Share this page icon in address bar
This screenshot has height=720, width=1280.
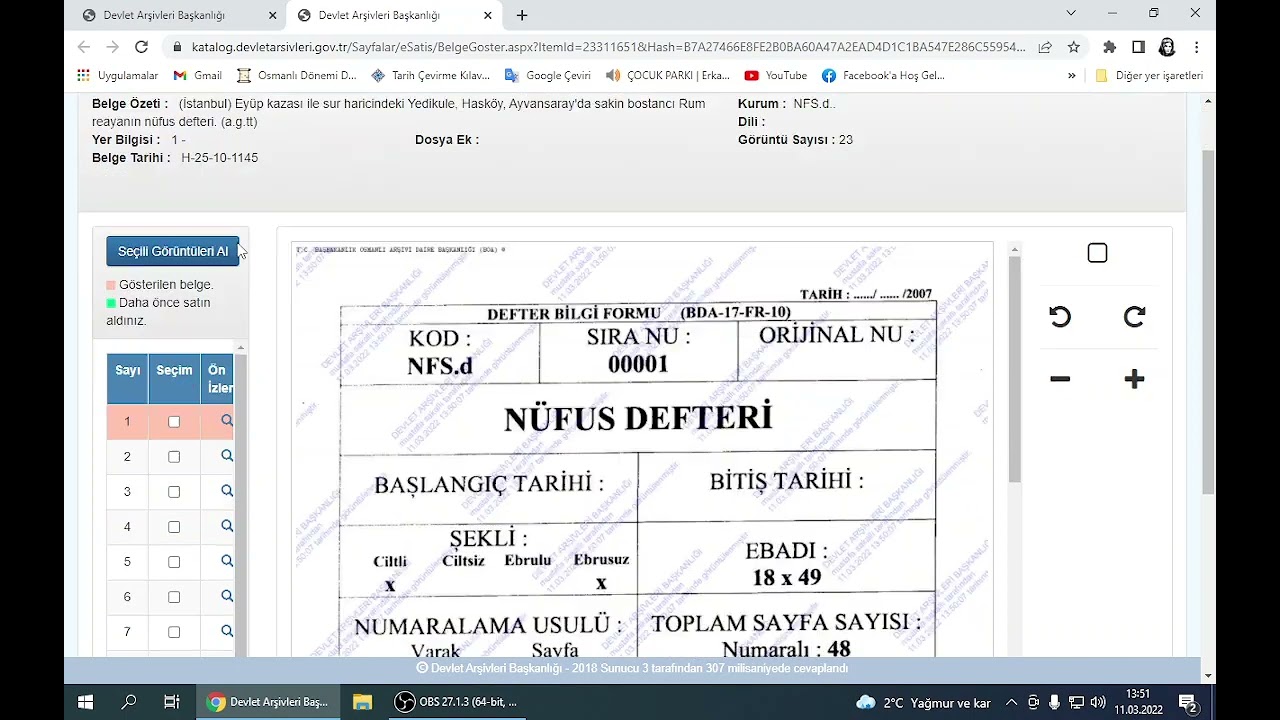pyautogui.click(x=1045, y=47)
